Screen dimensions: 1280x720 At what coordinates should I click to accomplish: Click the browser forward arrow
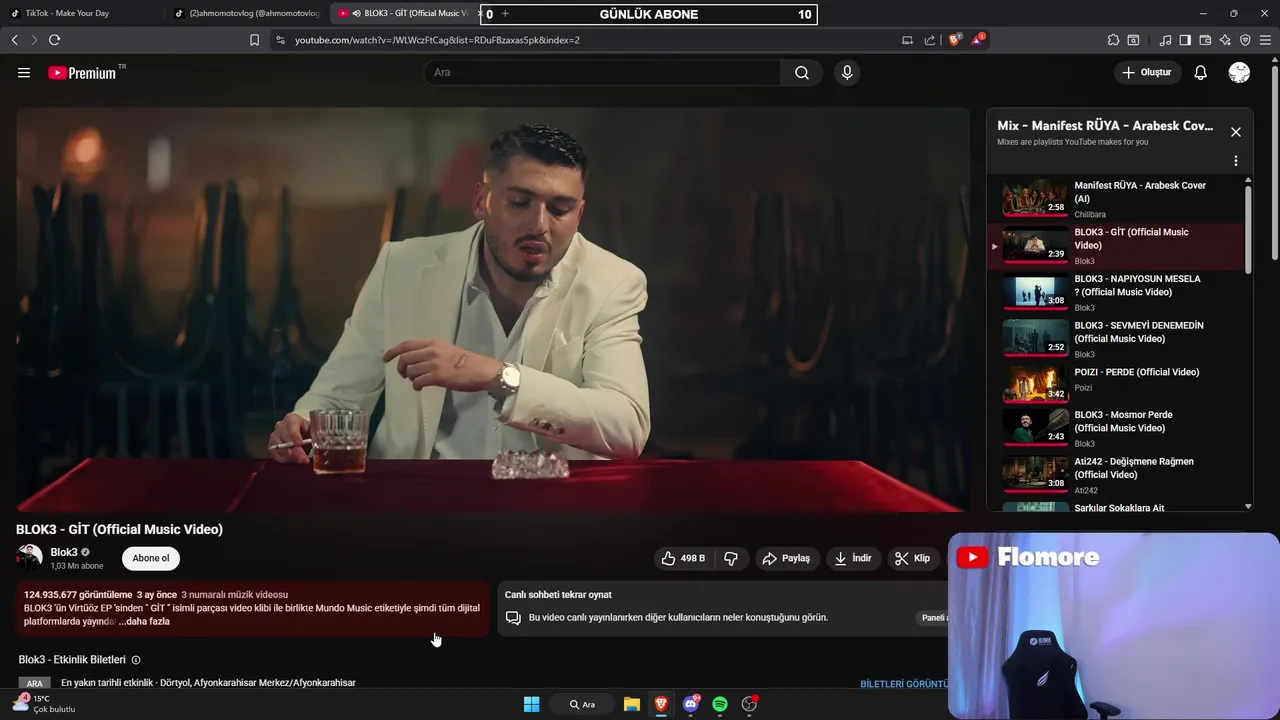click(34, 40)
